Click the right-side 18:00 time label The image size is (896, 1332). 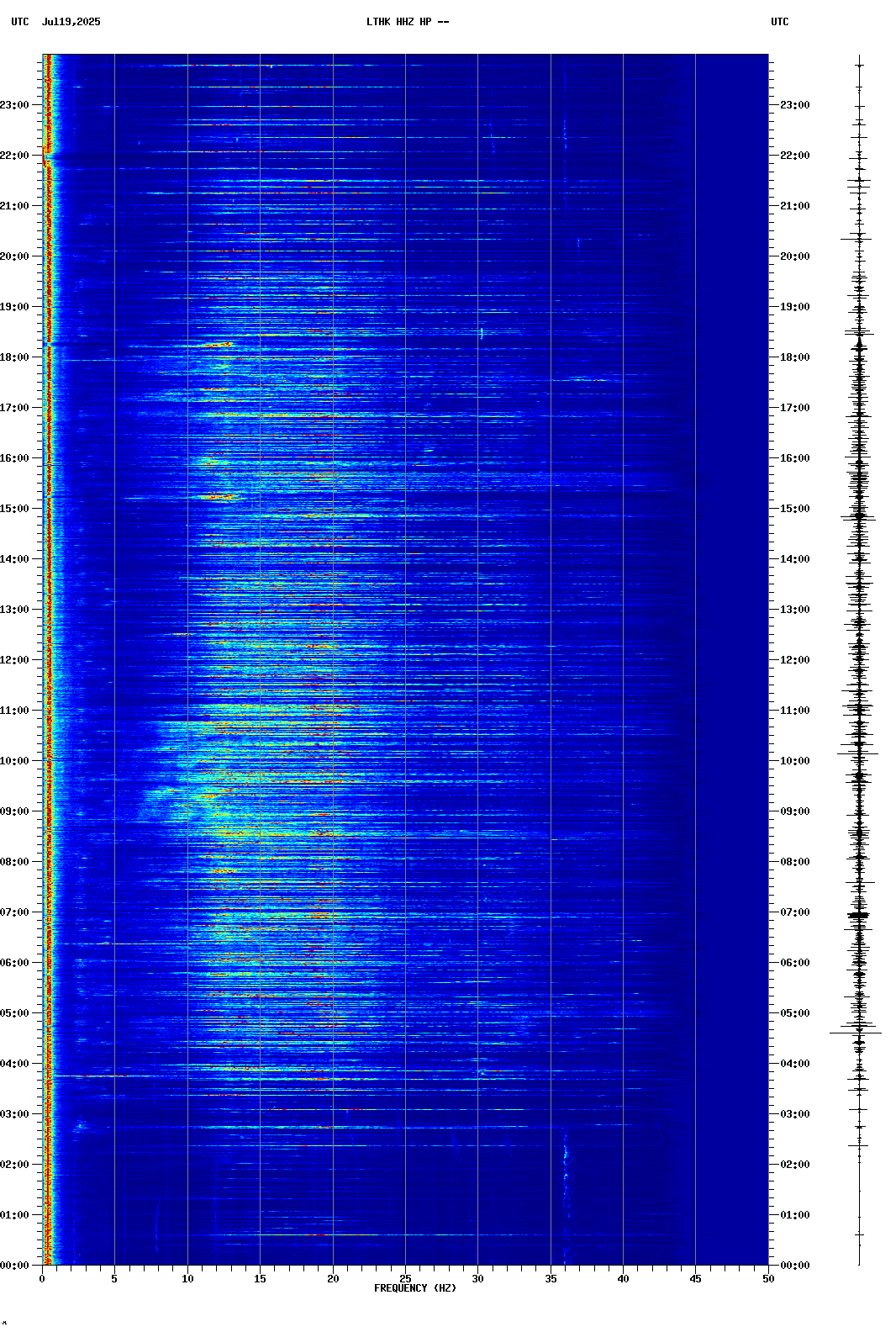point(795,357)
